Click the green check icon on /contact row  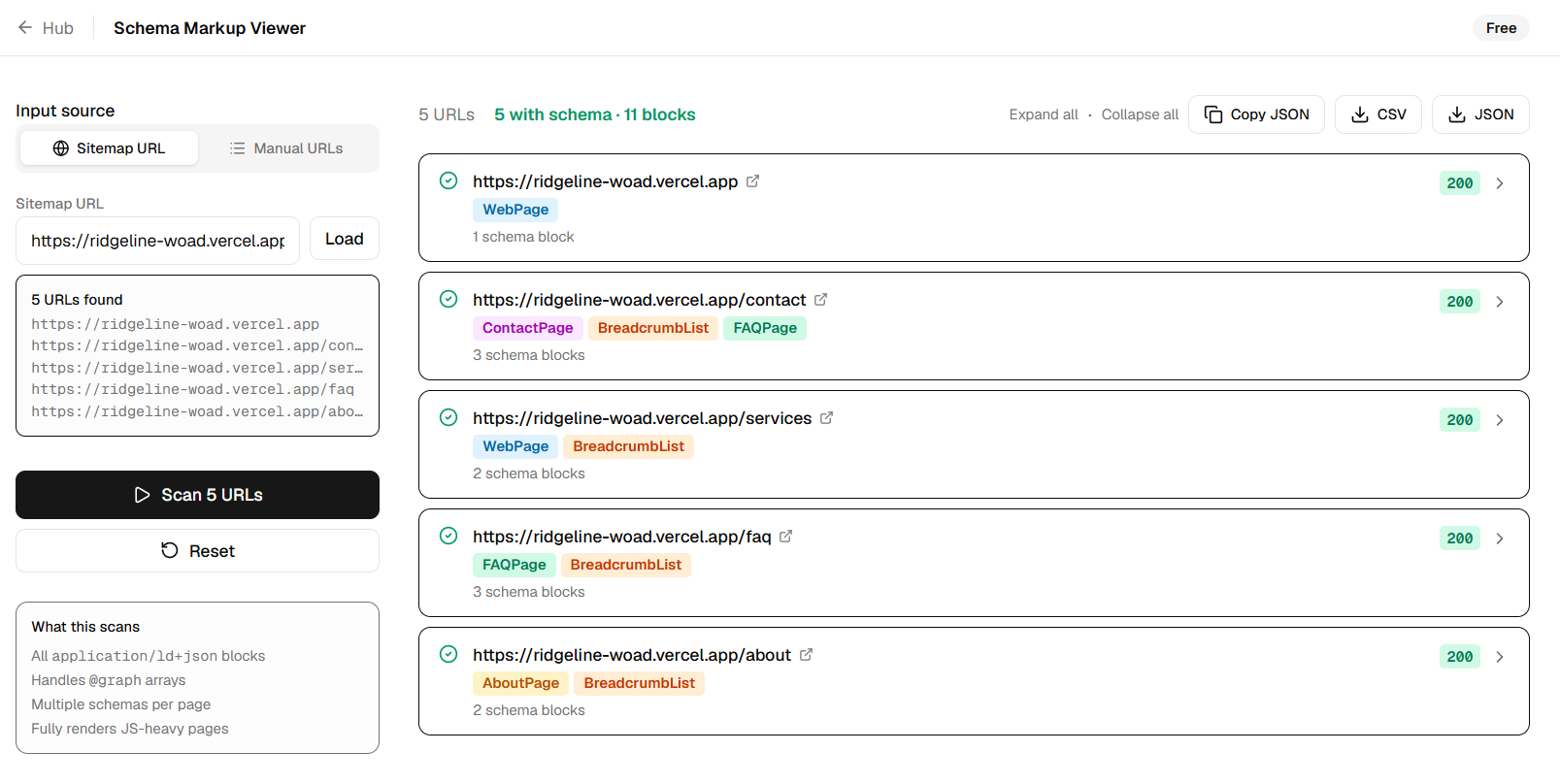448,299
